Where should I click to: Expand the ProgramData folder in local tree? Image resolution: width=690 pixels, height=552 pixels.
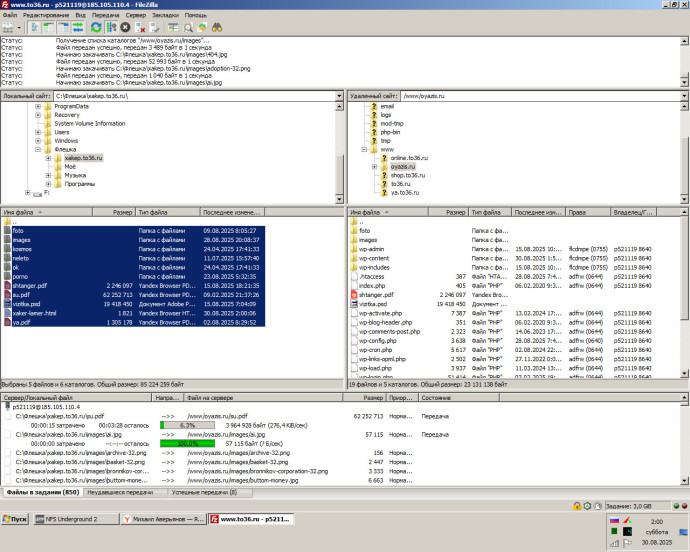38,106
